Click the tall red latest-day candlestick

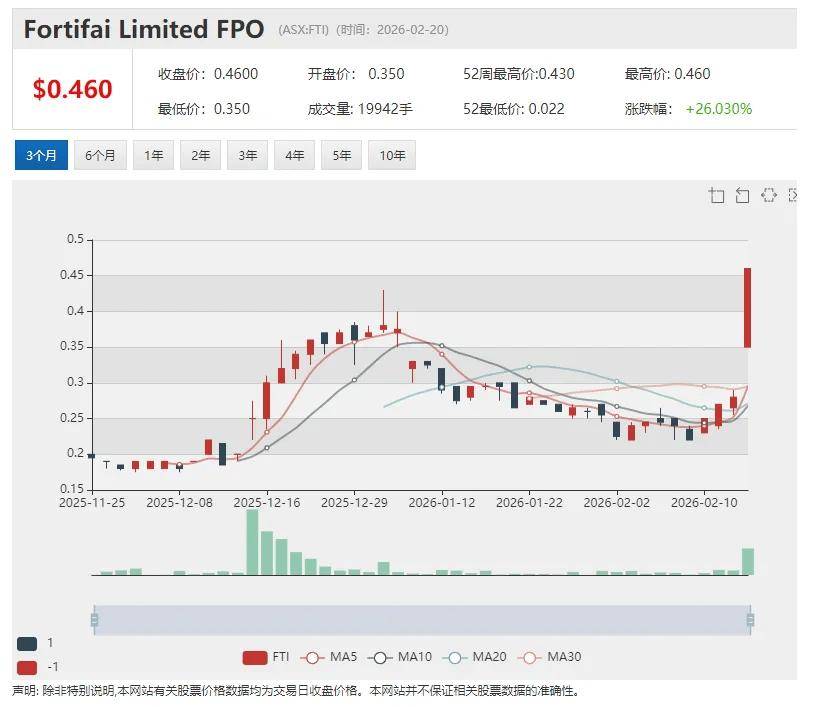click(746, 307)
